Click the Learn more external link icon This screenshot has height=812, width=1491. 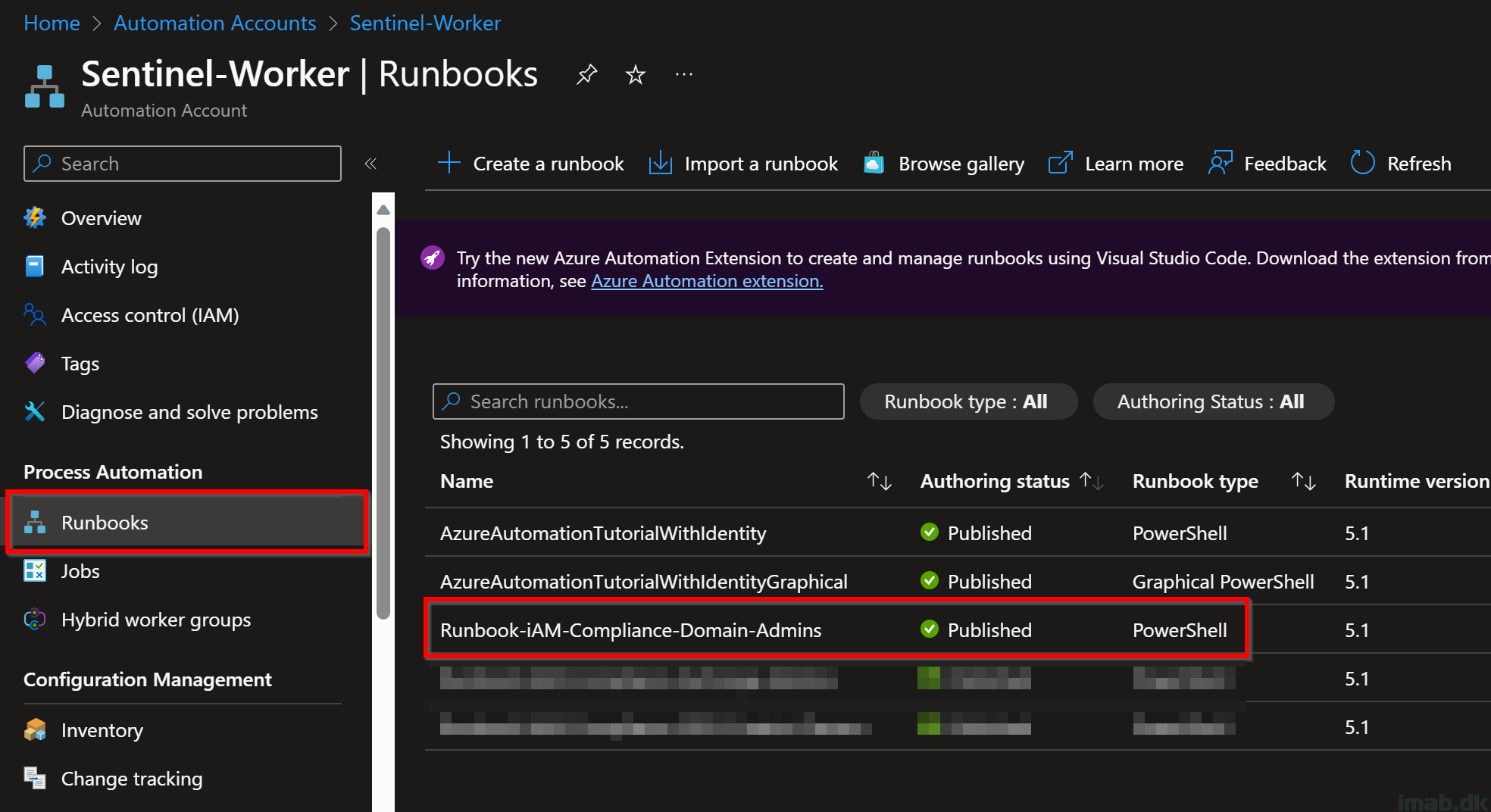pyautogui.click(x=1061, y=163)
